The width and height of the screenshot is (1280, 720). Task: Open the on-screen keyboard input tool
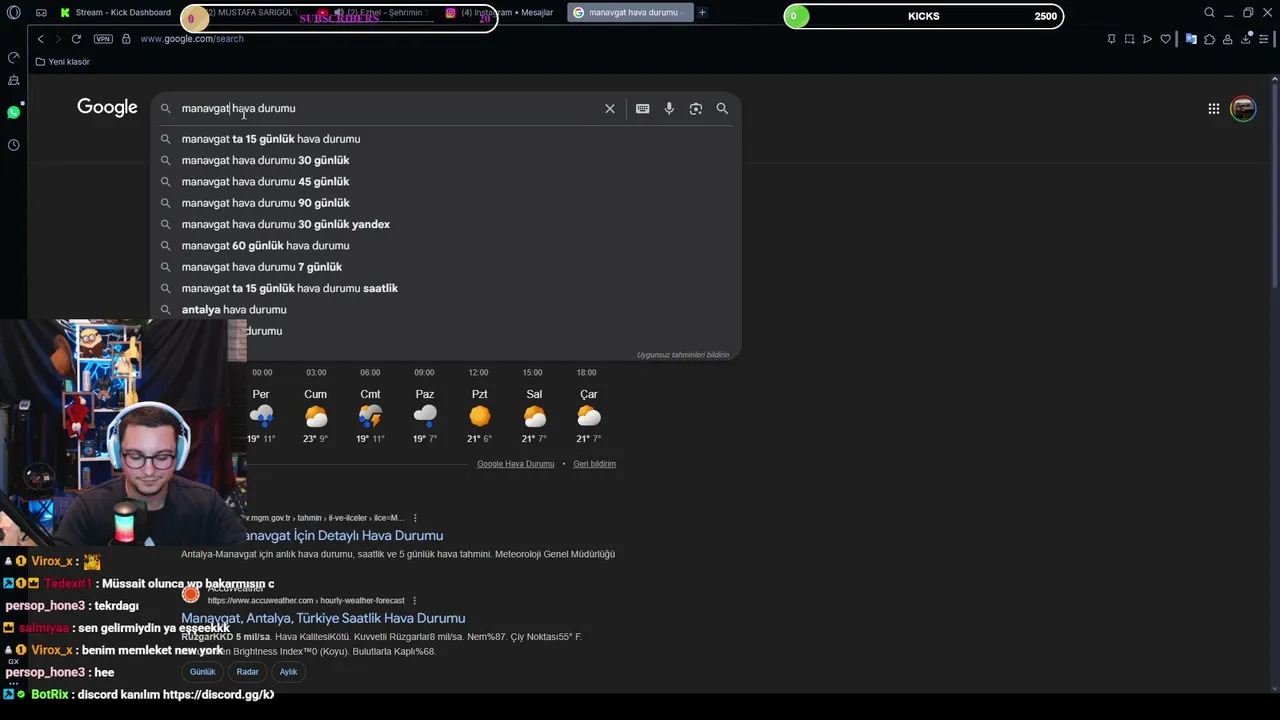642,108
